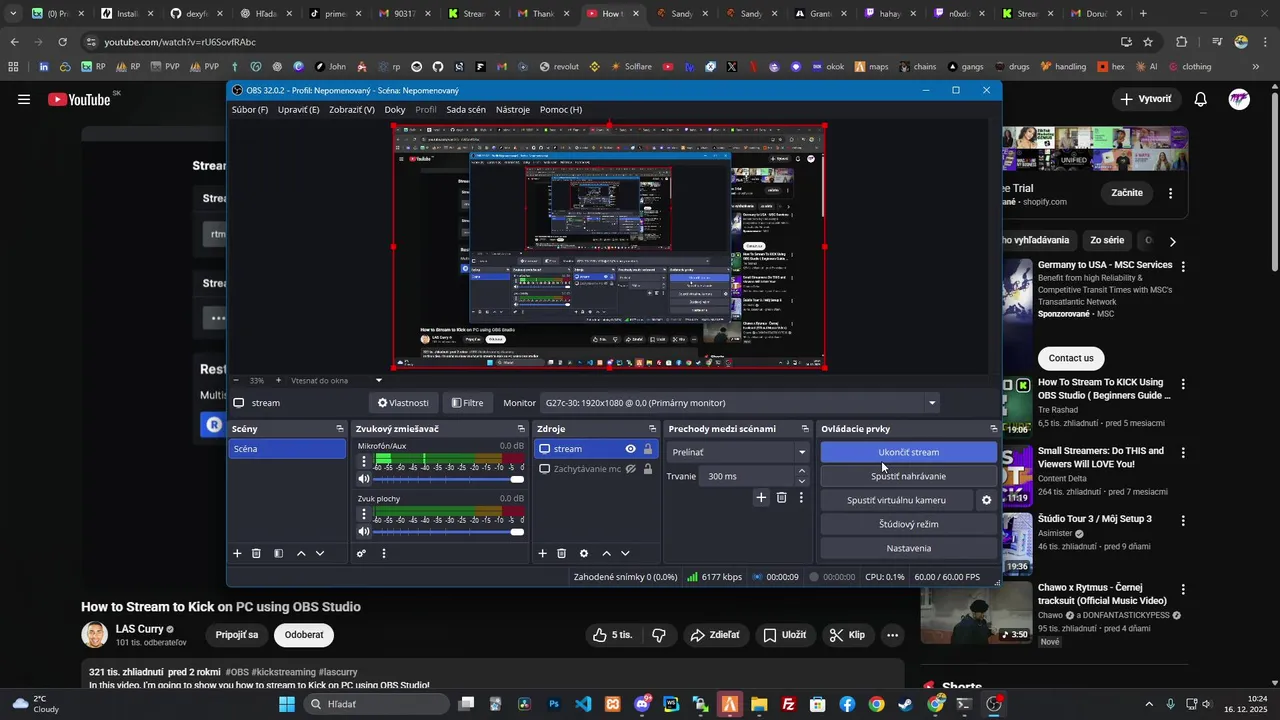Click trash icon in Scény panel

coord(256,553)
